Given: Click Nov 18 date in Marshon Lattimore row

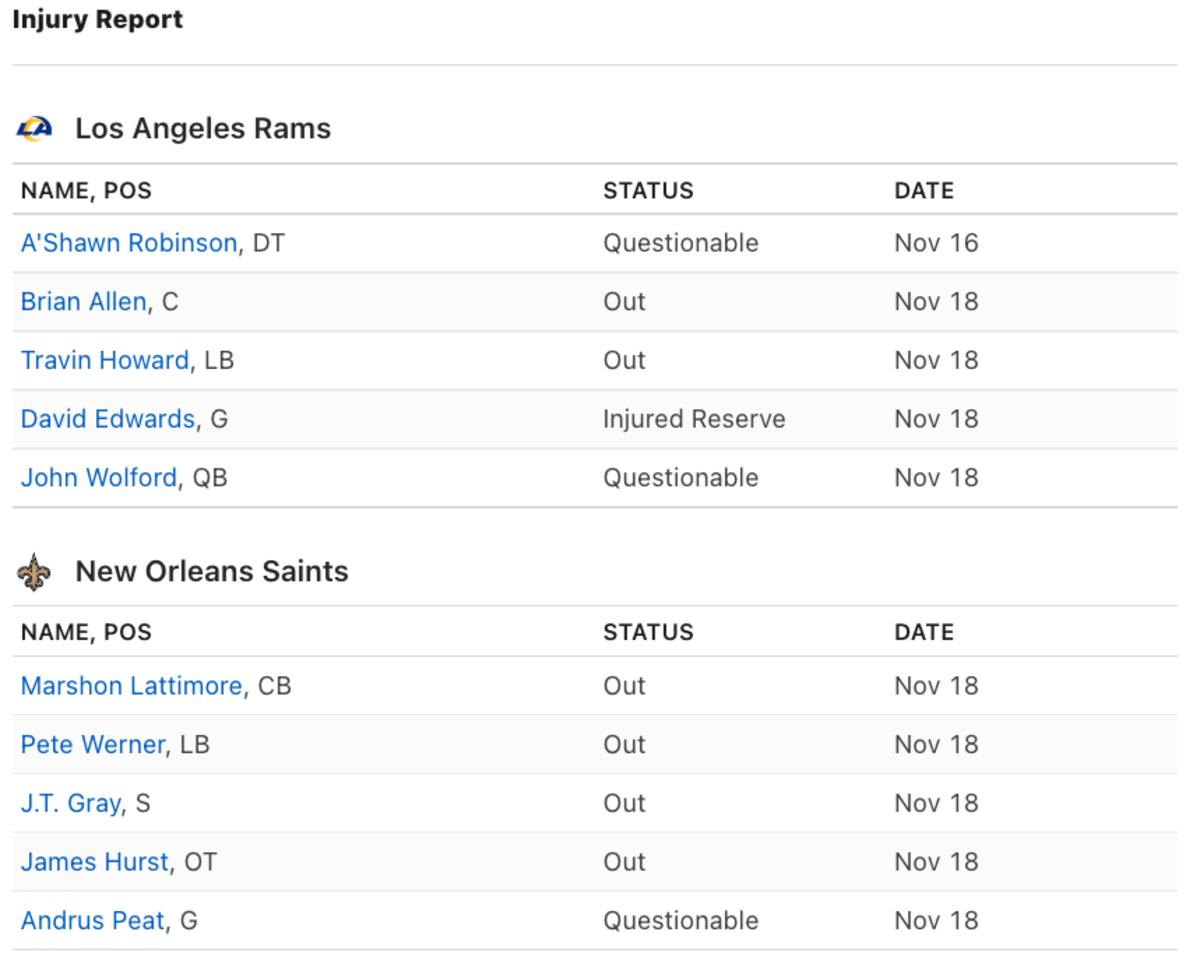Looking at the screenshot, I should coord(936,686).
